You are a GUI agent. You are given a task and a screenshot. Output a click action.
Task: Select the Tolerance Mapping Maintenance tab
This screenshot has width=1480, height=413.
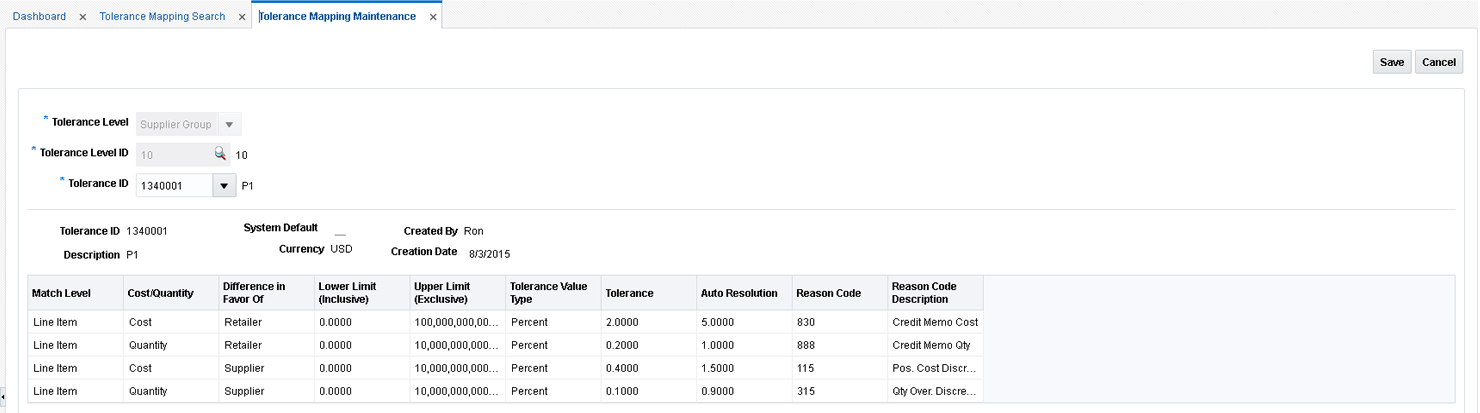coord(338,17)
